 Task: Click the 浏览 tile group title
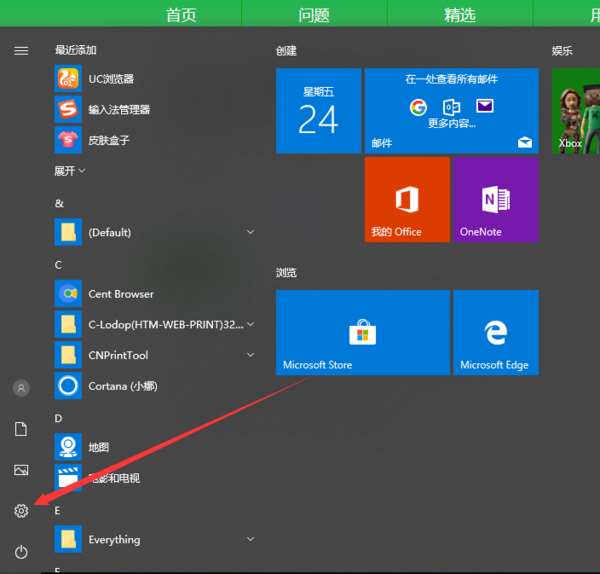286,272
